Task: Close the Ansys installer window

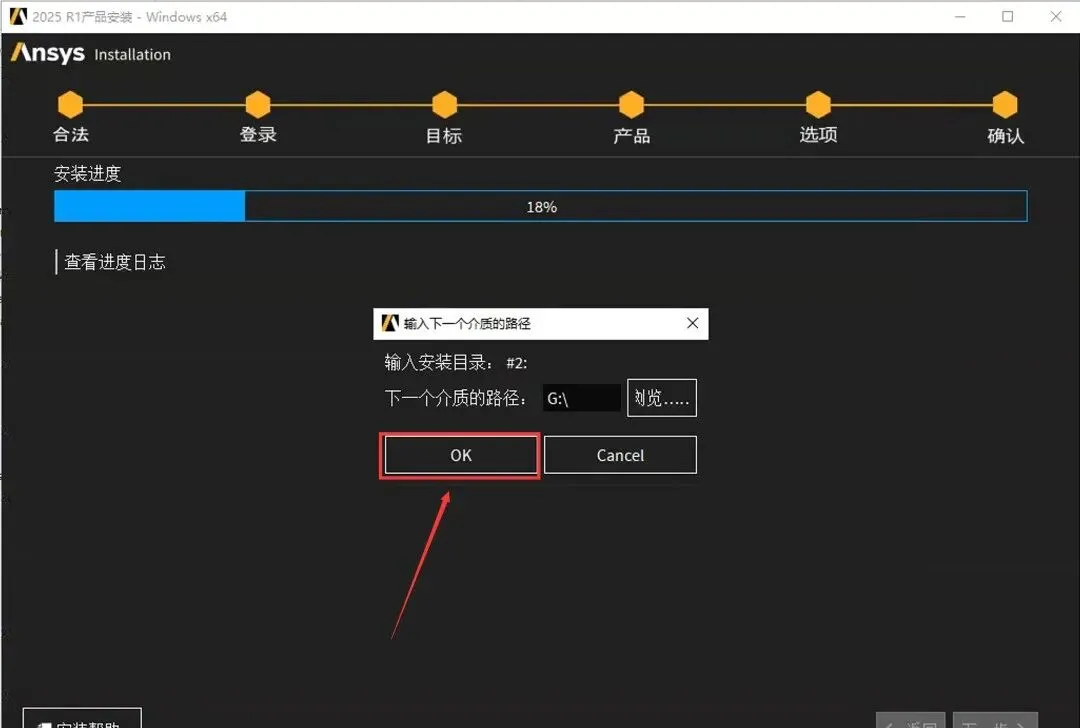Action: (1055, 17)
